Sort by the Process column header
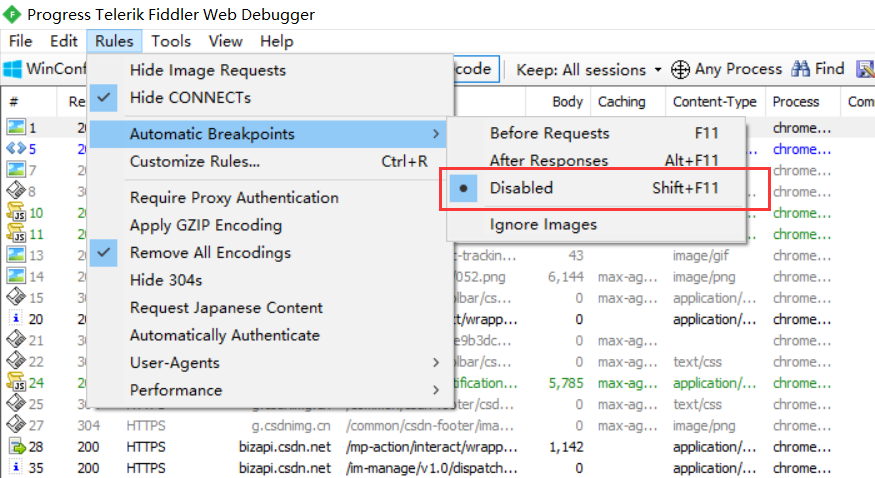The width and height of the screenshot is (875, 478). click(802, 102)
